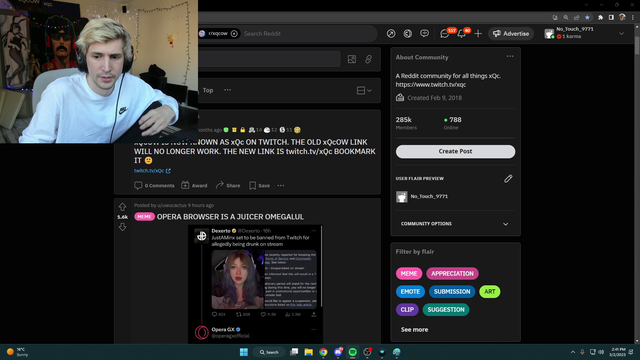
Task: Filter by CLIP flair
Action: (x=407, y=309)
